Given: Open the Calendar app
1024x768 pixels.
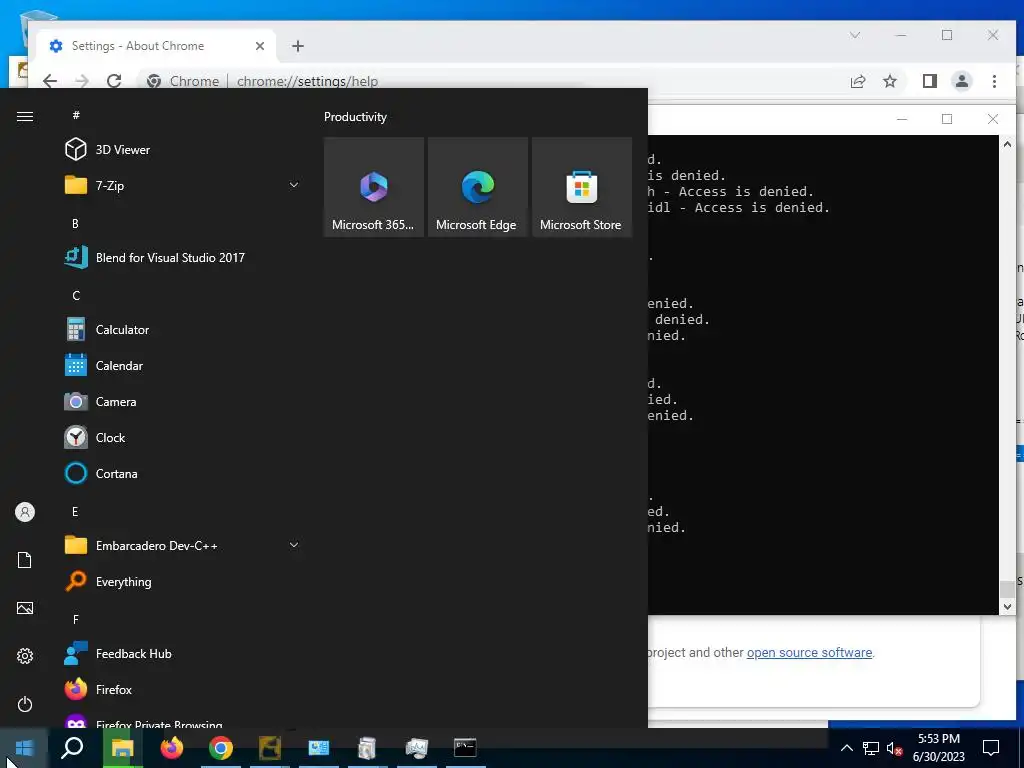Looking at the screenshot, I should (x=183, y=366).
